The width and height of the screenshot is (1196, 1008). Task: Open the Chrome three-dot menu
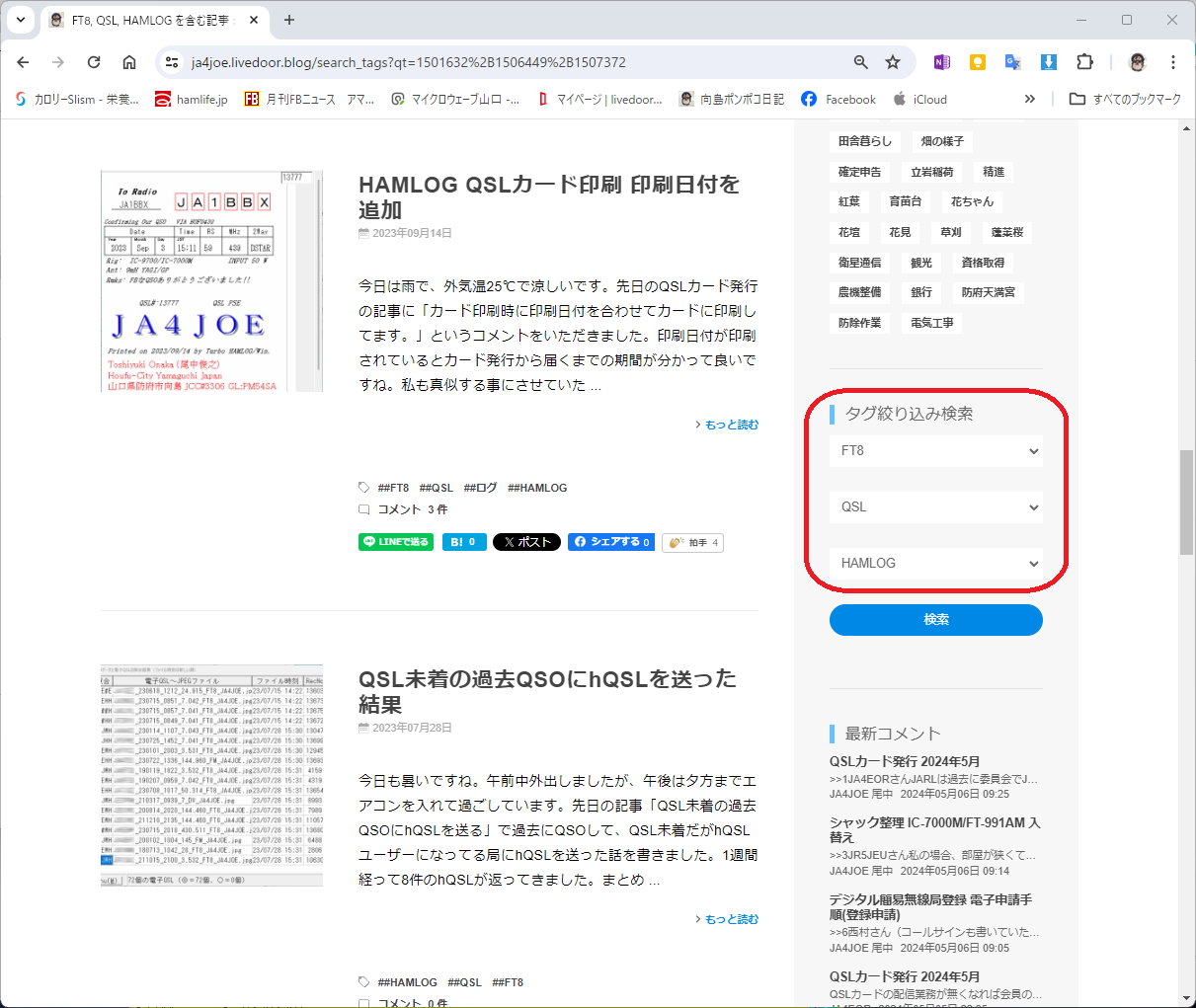(1173, 62)
